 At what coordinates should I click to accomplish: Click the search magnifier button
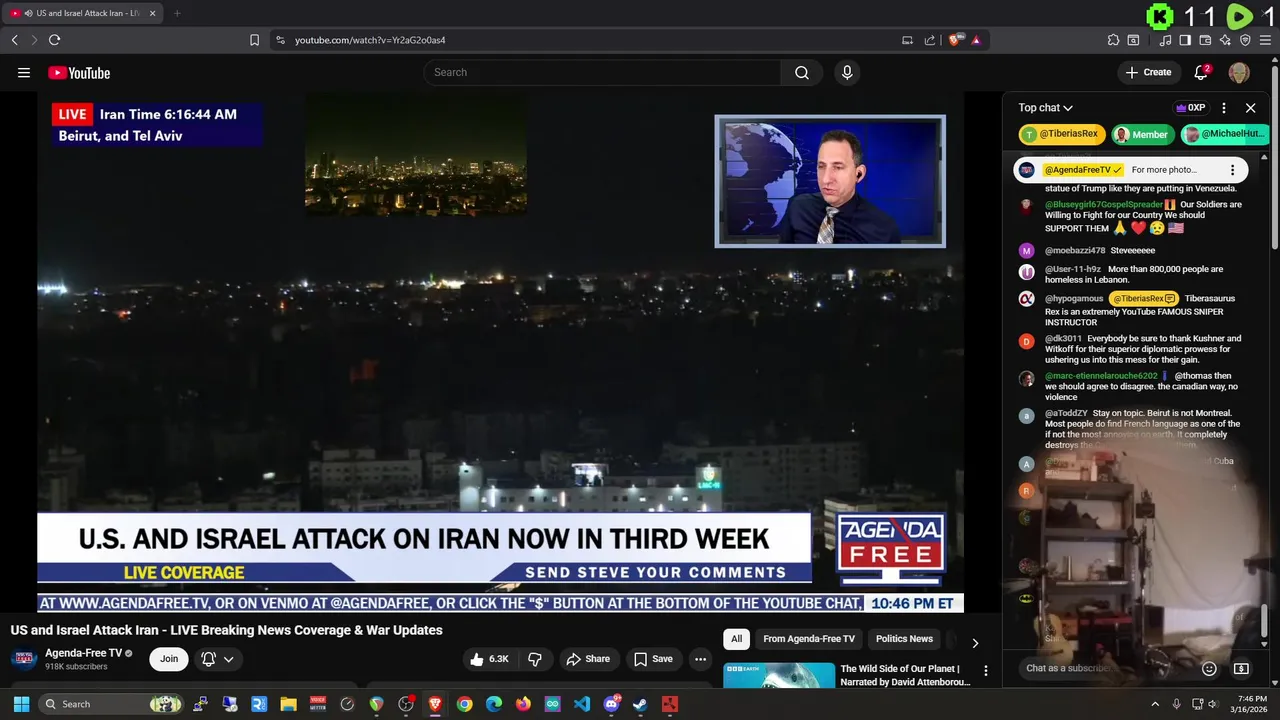802,72
